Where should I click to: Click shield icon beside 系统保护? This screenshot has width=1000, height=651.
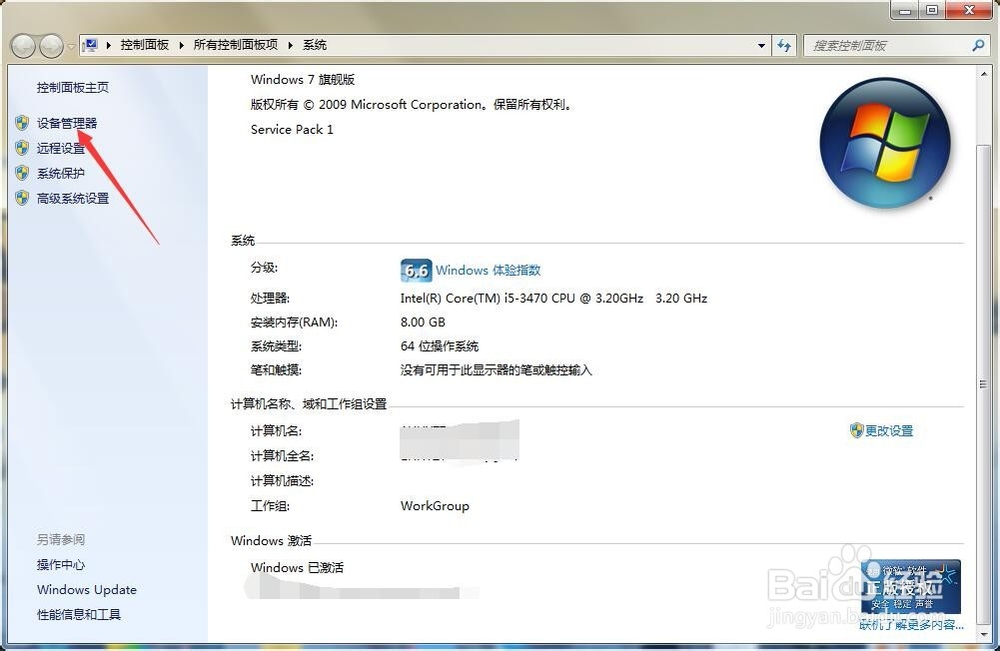coord(22,173)
